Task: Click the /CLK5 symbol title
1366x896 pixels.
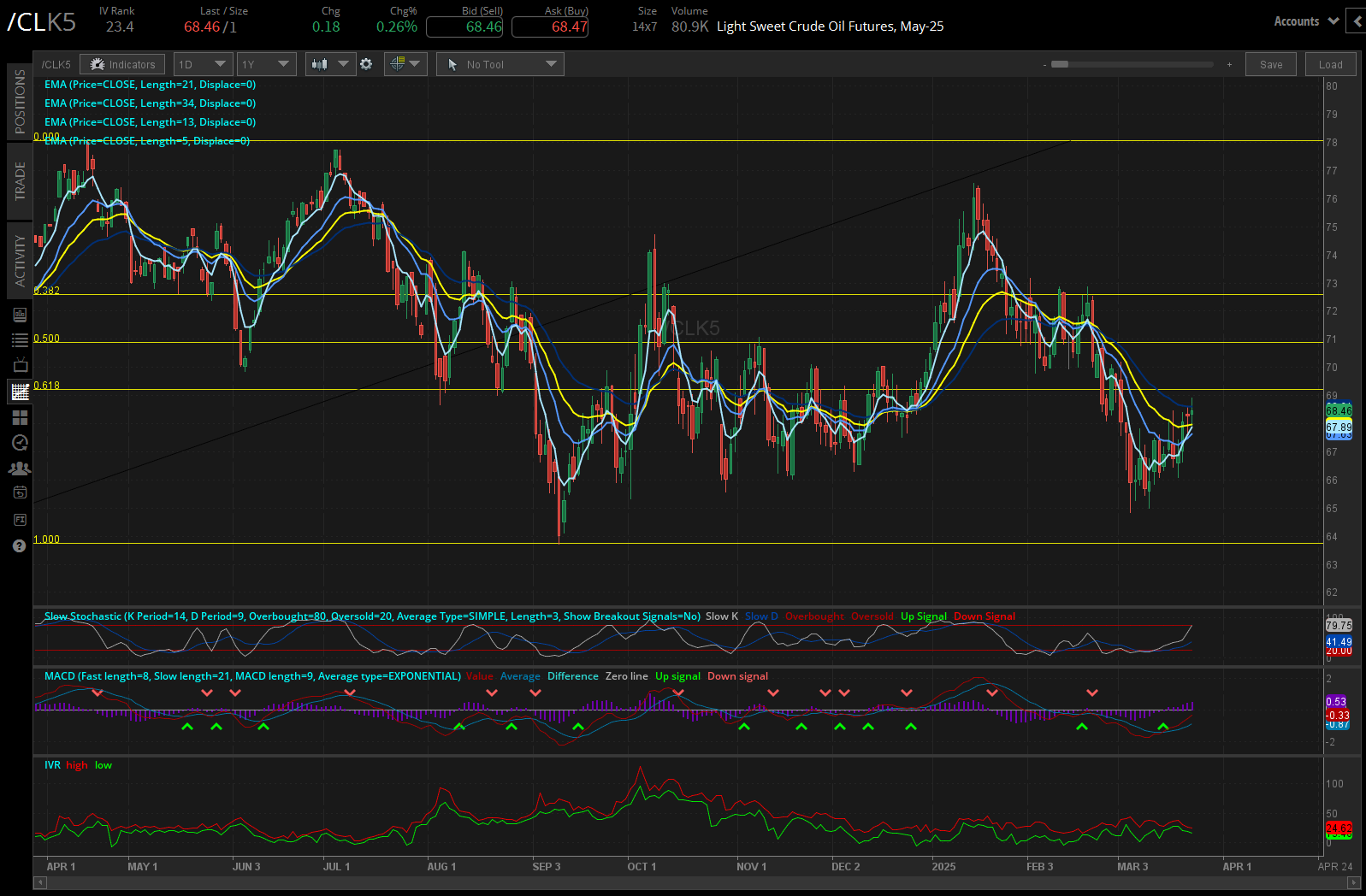Action: click(41, 22)
